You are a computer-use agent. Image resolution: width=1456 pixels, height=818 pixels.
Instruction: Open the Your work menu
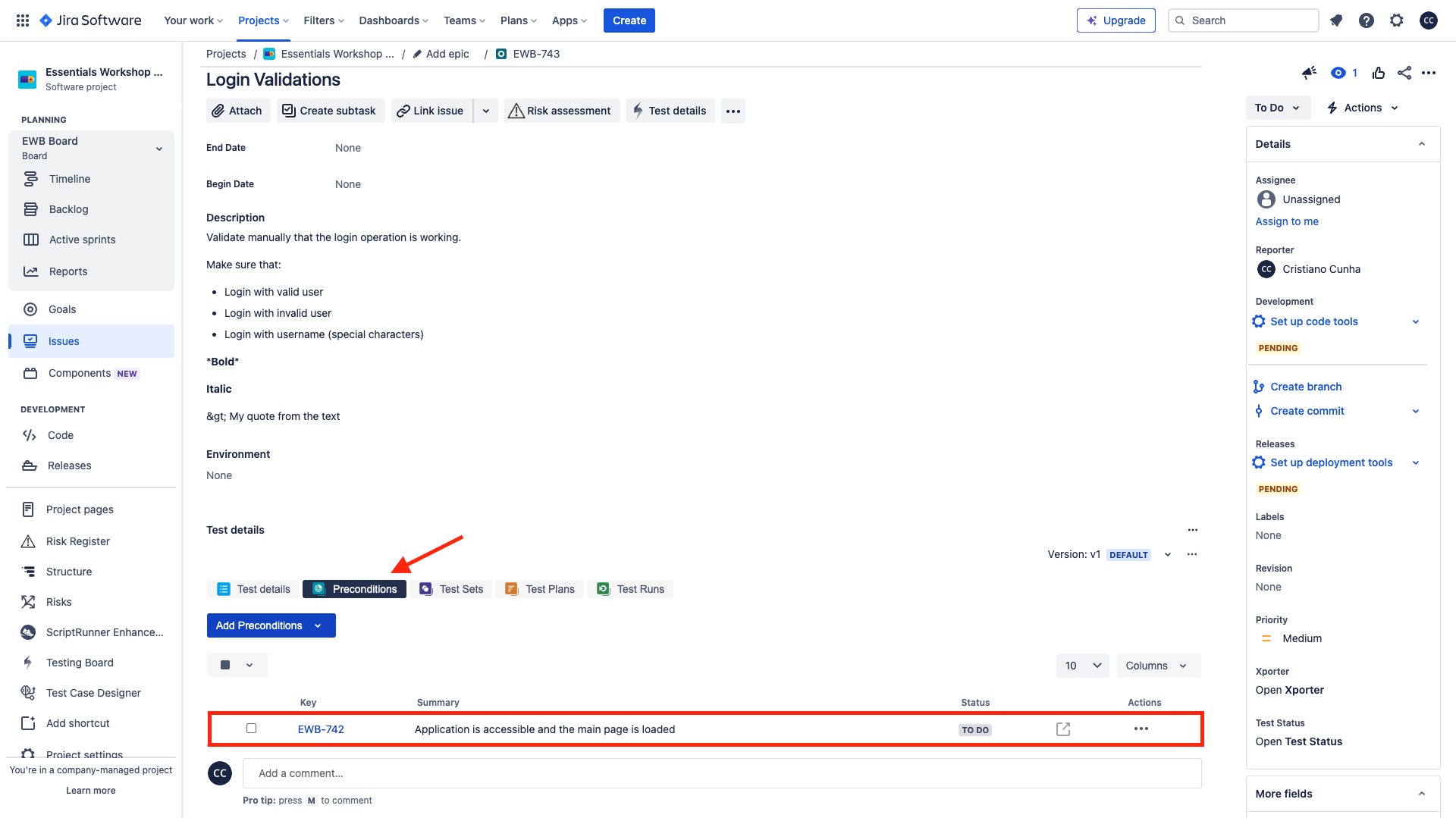pos(193,20)
